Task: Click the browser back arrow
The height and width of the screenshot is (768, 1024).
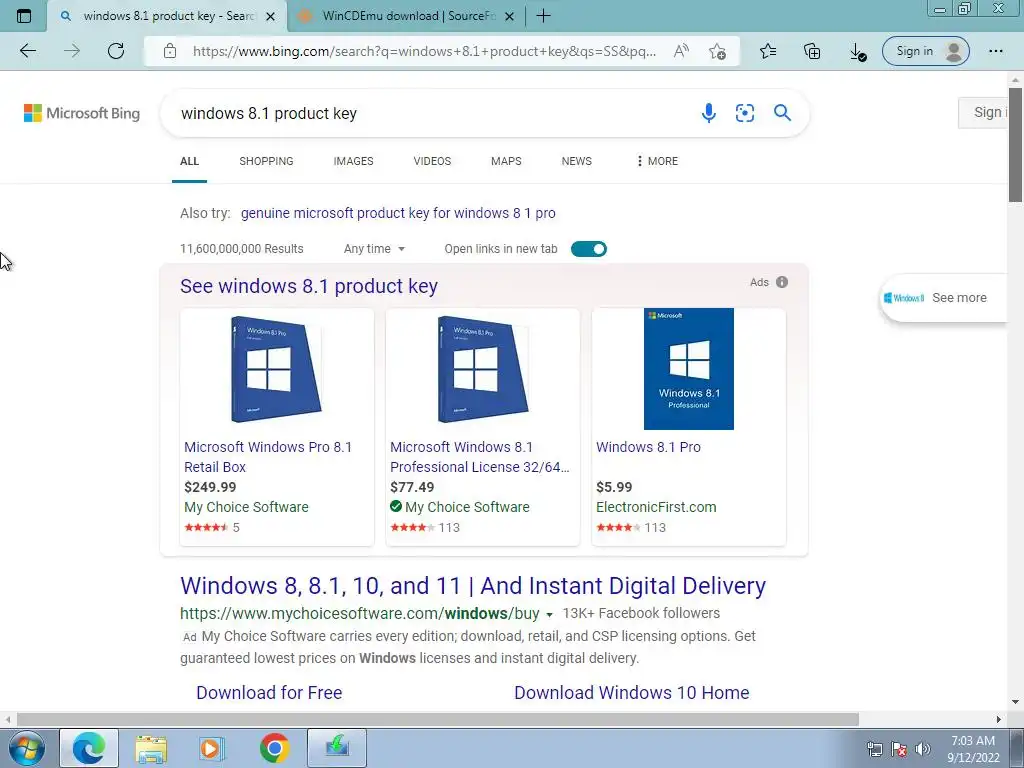Action: 27,51
